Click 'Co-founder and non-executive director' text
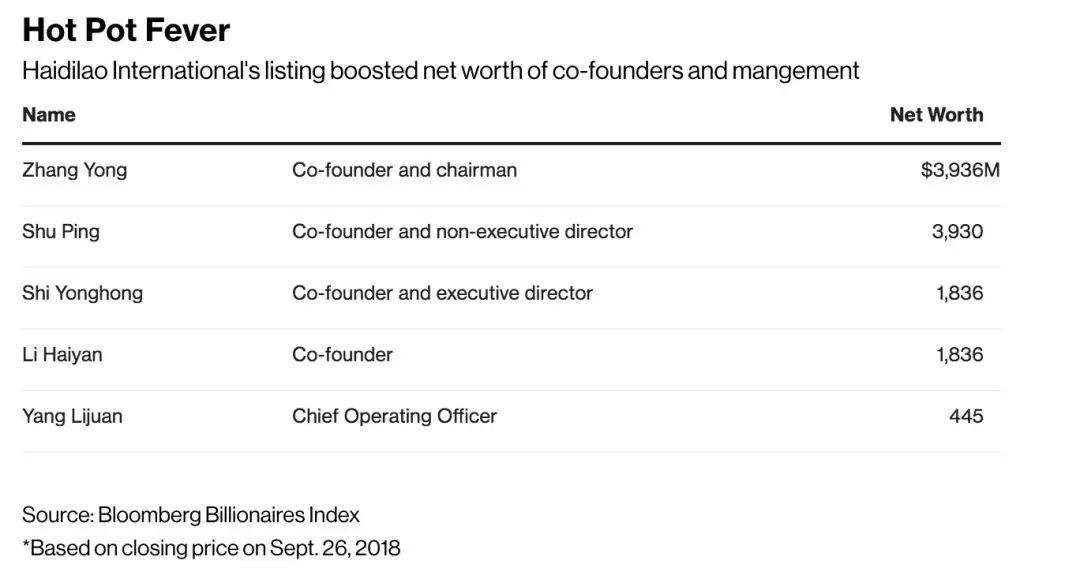Viewport: 1080px width, 579px height. click(462, 232)
